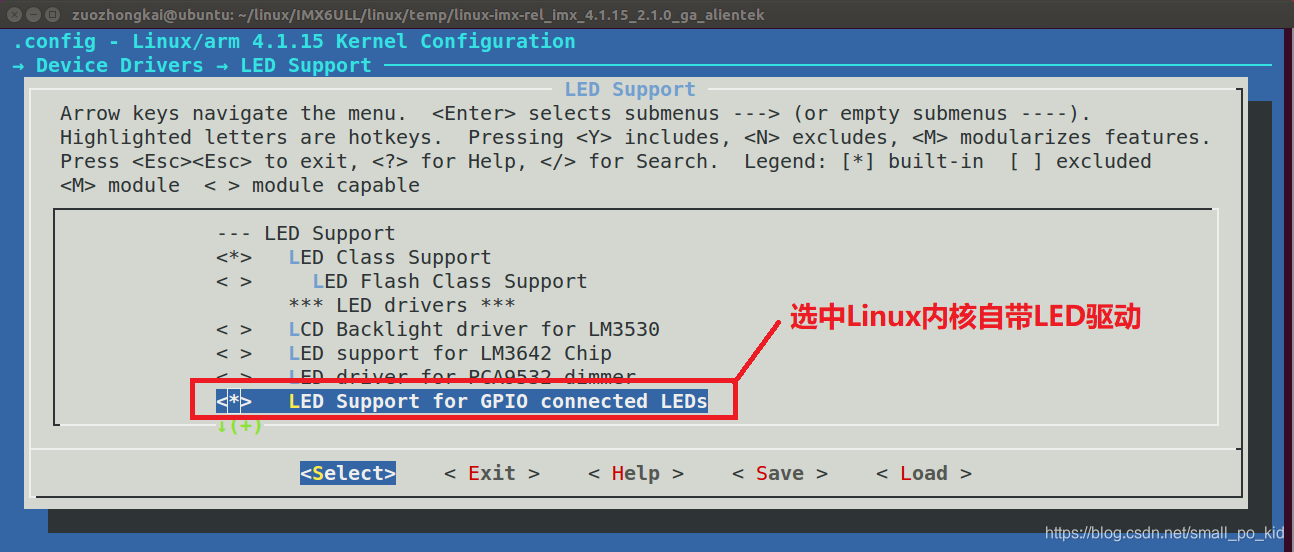Maximize the terminal window
The width and height of the screenshot is (1294, 552).
click(x=51, y=15)
